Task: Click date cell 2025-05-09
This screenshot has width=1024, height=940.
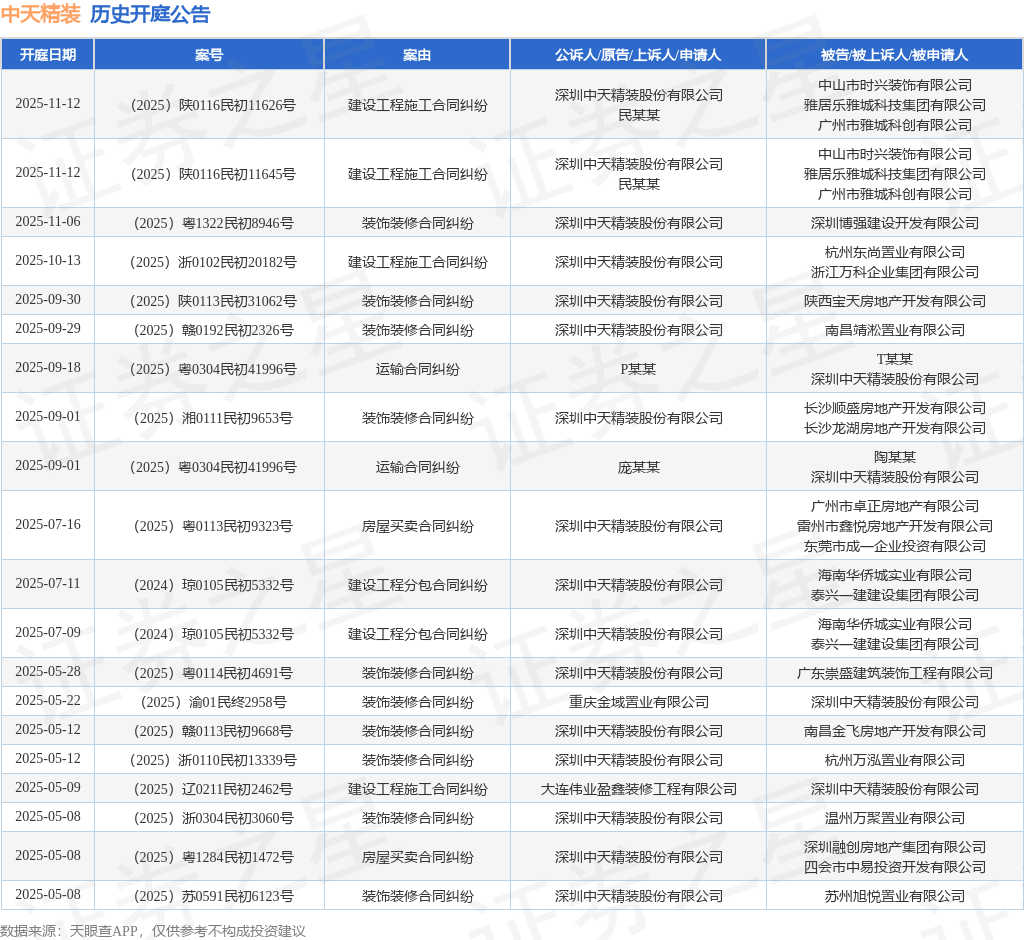Action: click(x=48, y=787)
